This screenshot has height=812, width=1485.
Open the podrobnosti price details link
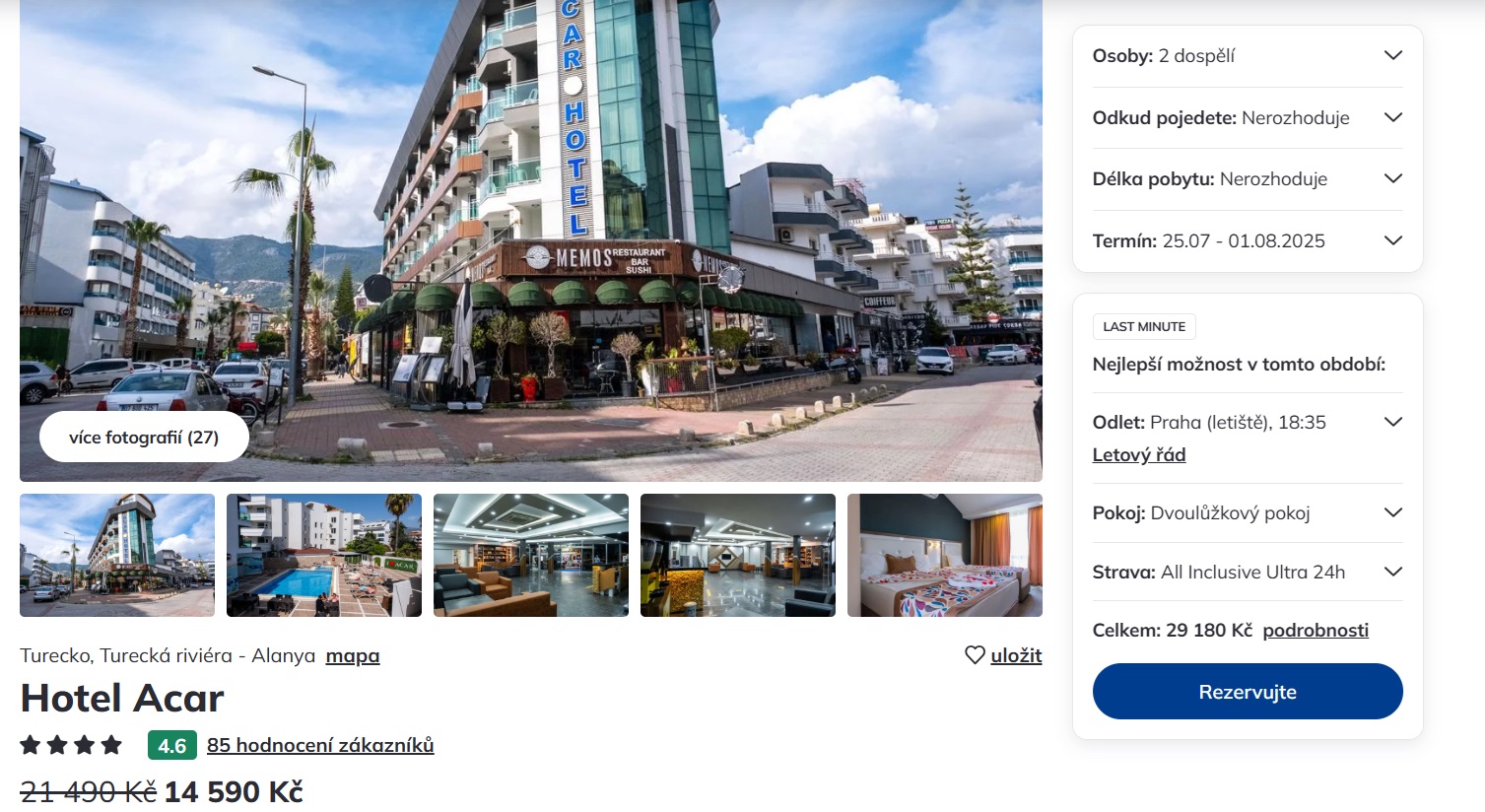pyautogui.click(x=1316, y=631)
